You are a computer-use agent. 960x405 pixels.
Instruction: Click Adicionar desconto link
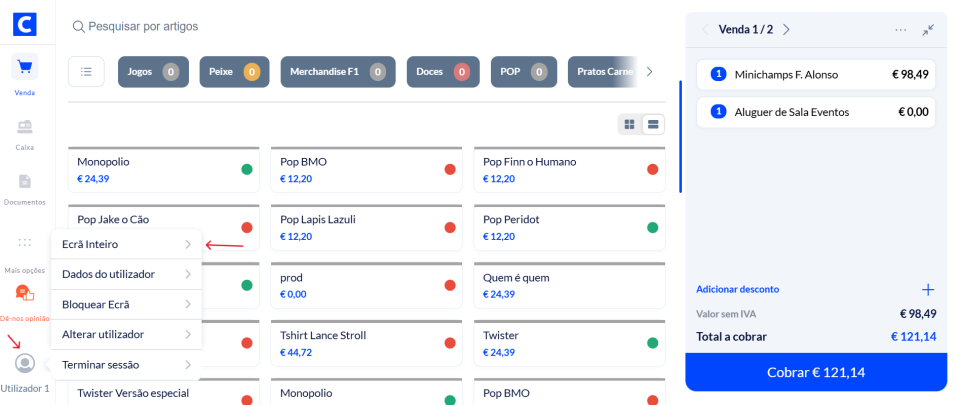pos(737,290)
